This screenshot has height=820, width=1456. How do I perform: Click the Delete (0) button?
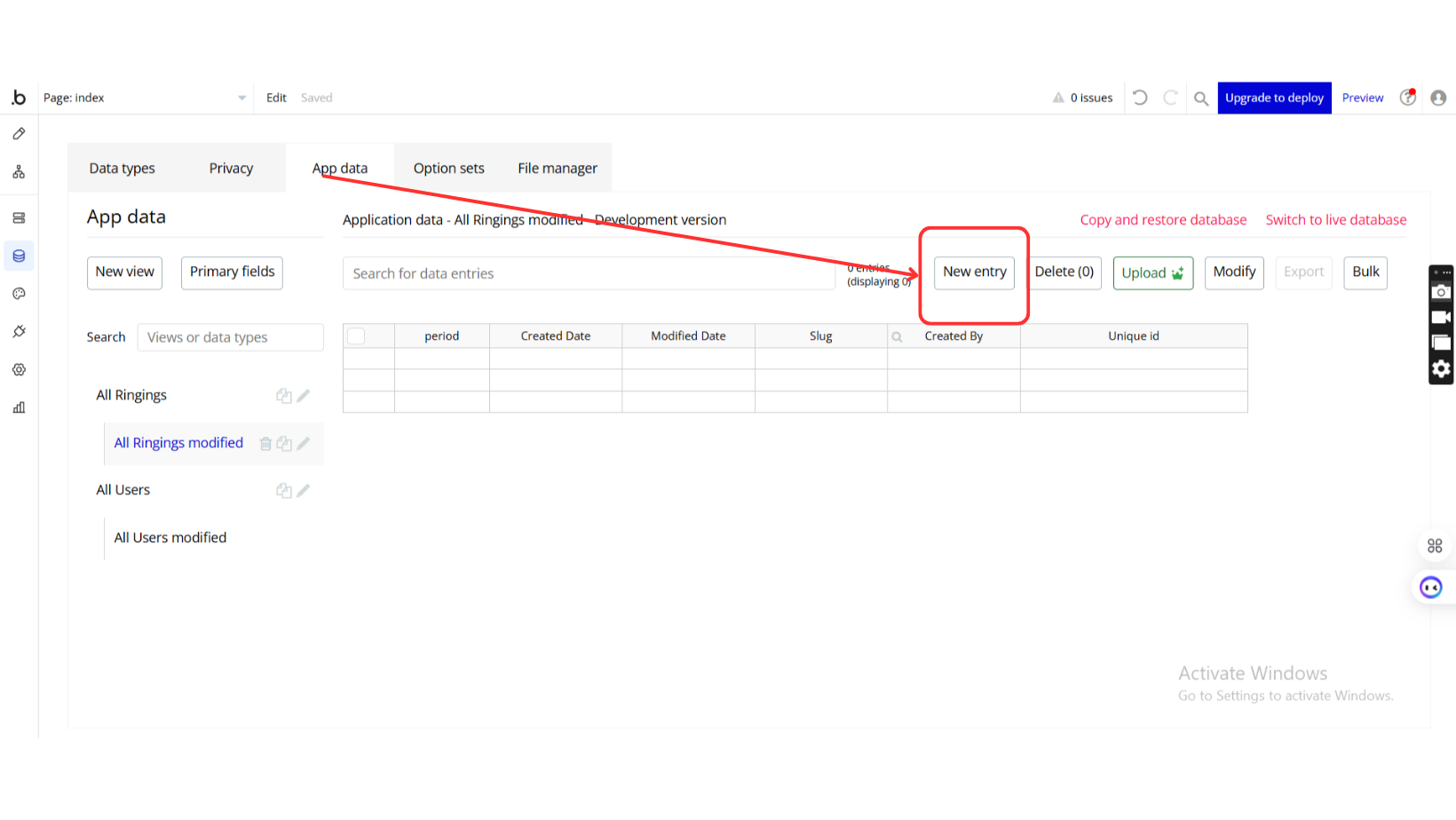coord(1064,272)
